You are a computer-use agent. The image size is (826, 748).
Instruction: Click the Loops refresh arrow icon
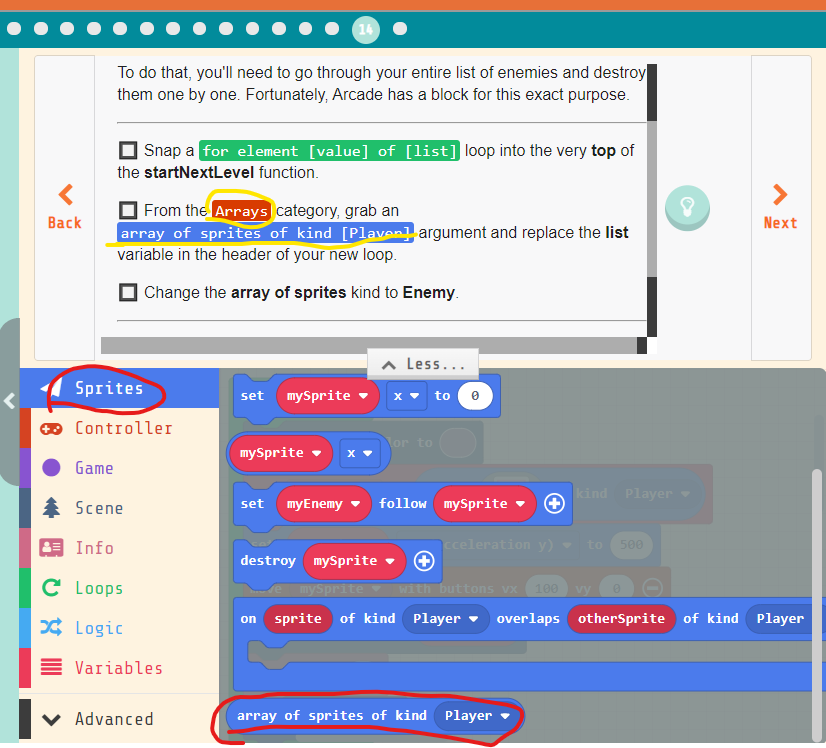coord(51,588)
